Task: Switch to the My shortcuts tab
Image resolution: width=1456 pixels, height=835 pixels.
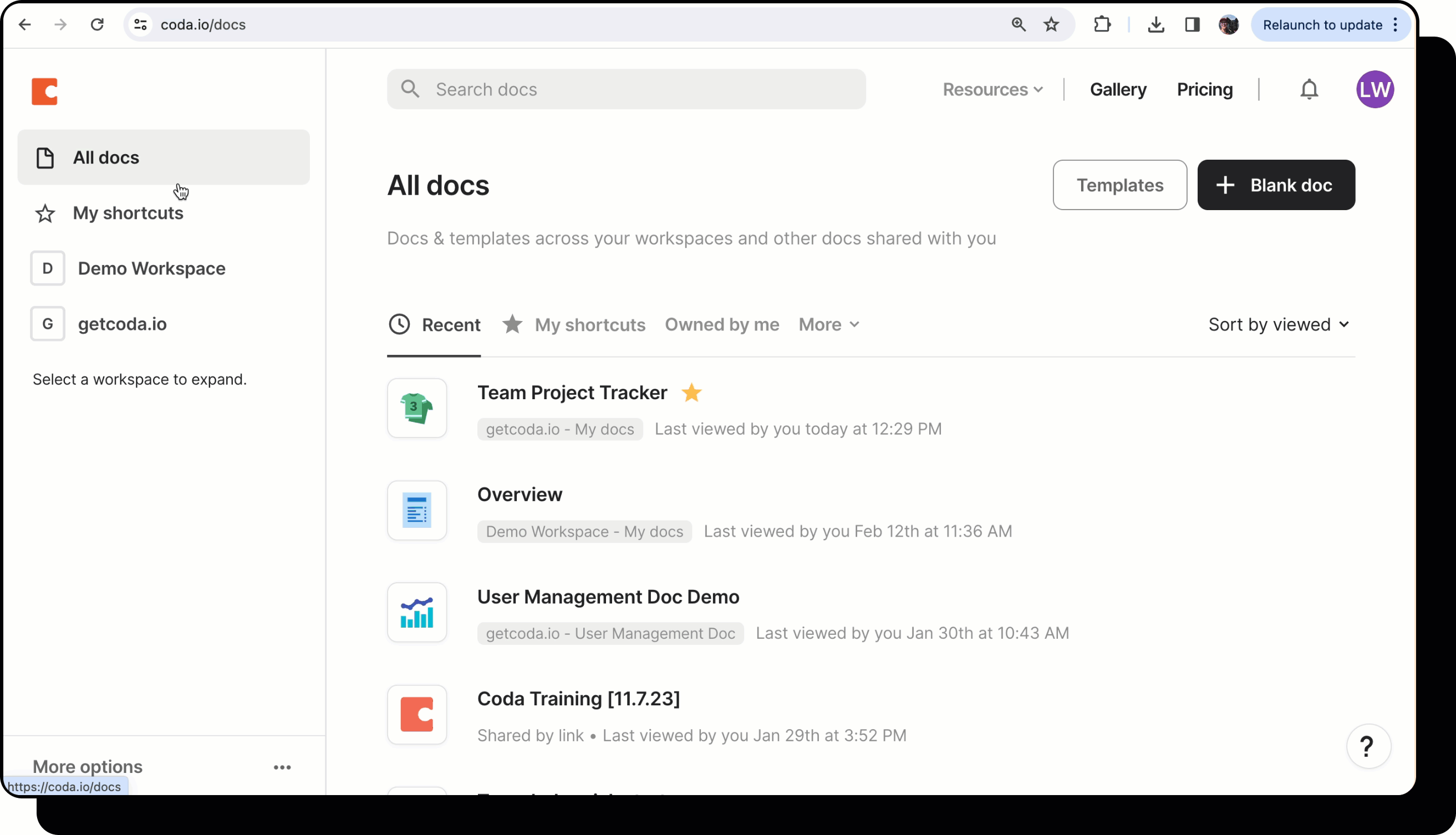Action: click(x=589, y=324)
